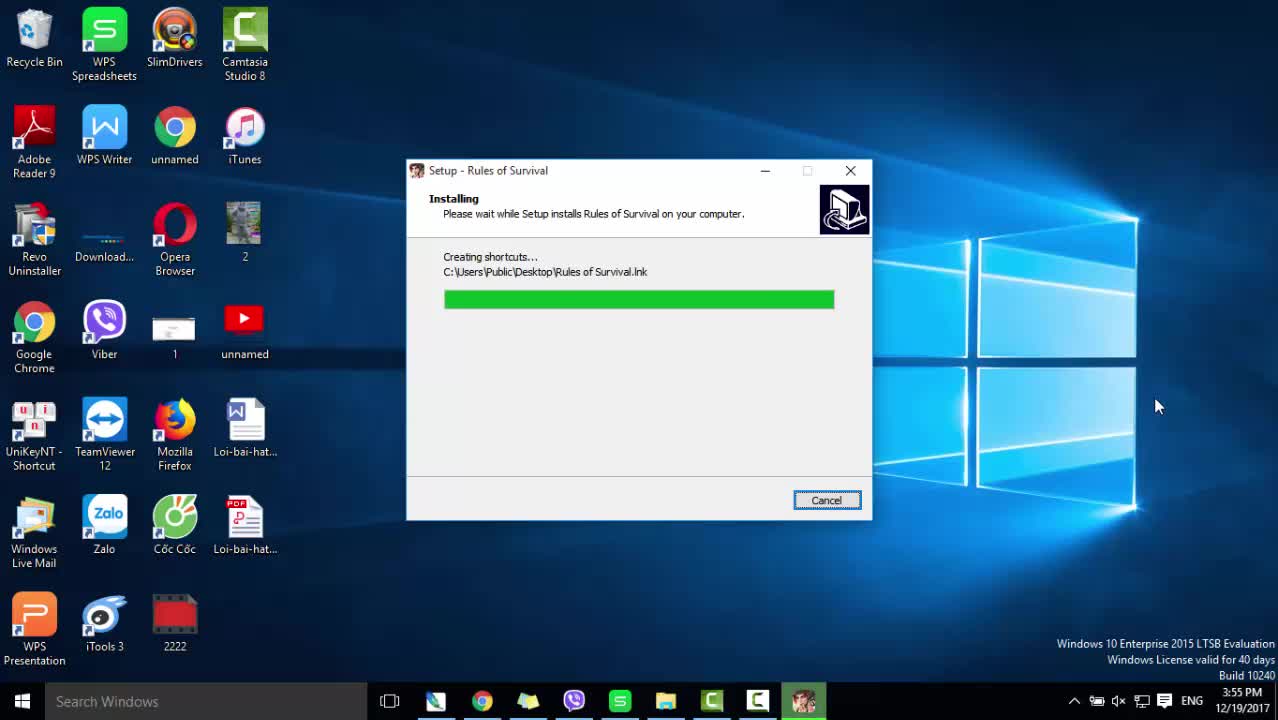Click the Search Windows taskbar box

206,701
